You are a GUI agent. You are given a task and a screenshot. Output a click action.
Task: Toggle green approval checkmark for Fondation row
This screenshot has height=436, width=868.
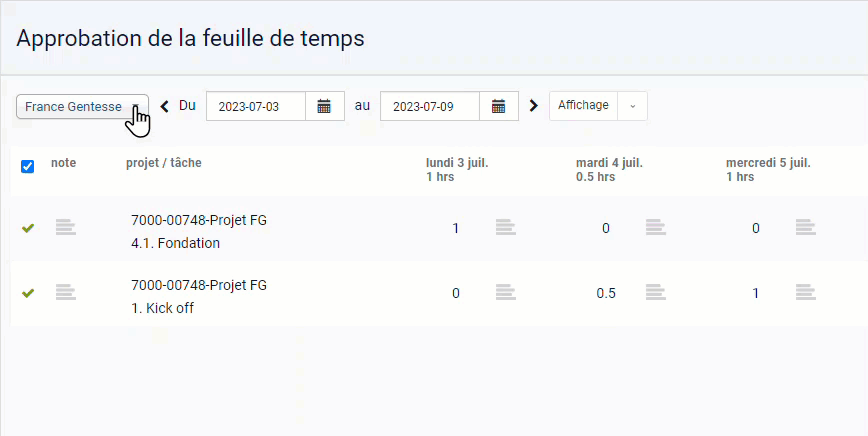tap(28, 228)
